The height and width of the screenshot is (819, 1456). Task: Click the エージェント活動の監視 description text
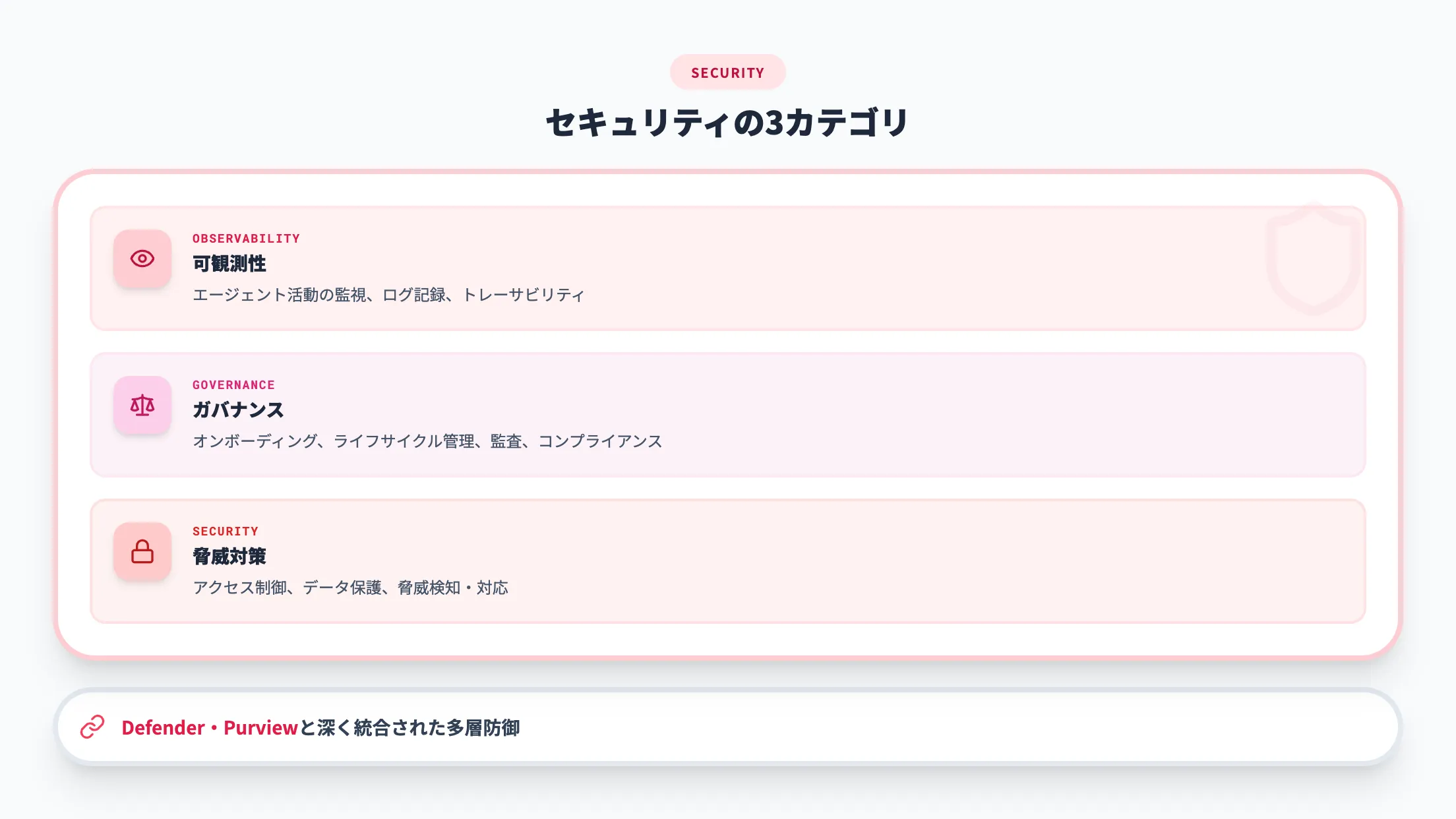coord(388,295)
